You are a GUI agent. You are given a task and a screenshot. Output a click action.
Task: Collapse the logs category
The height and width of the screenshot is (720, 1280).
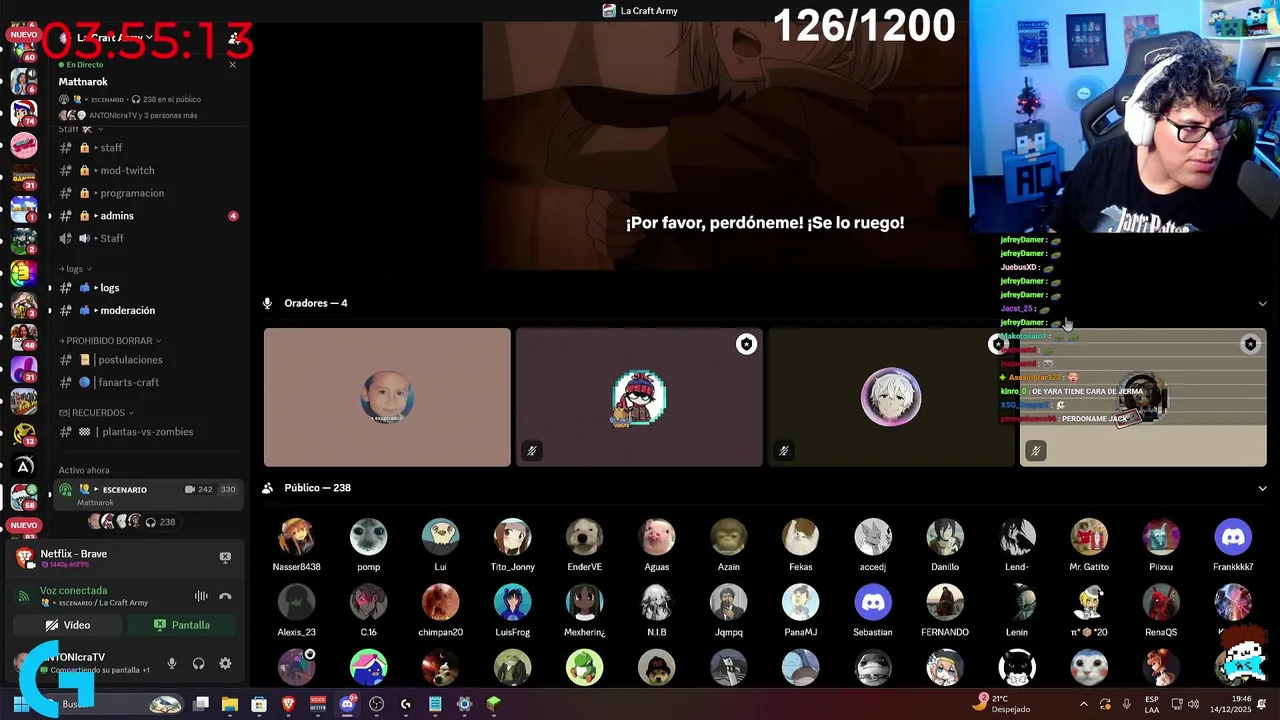click(x=76, y=269)
